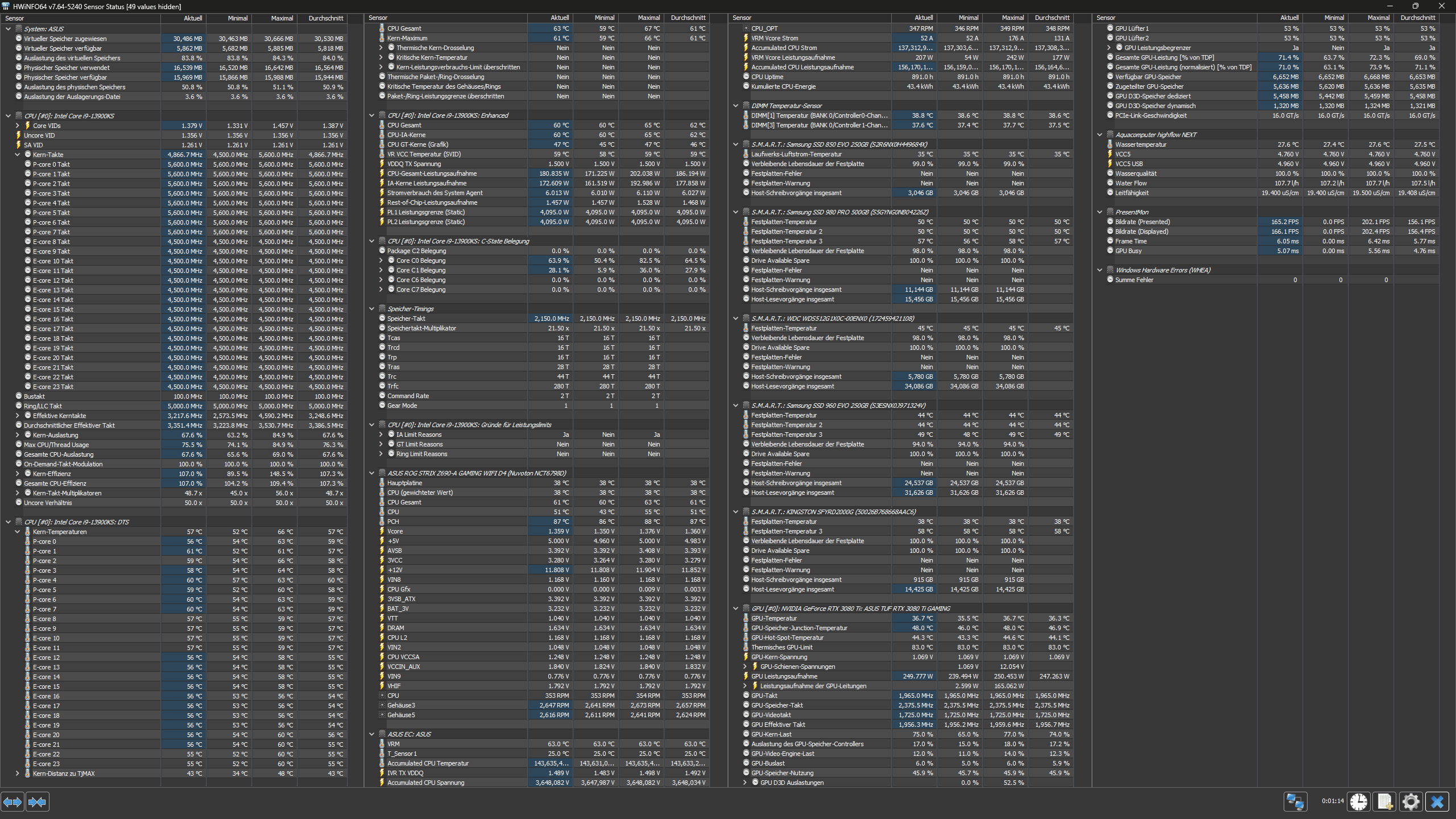Click the expand columns double-arrow icon
The image size is (1456, 819).
[x=13, y=802]
